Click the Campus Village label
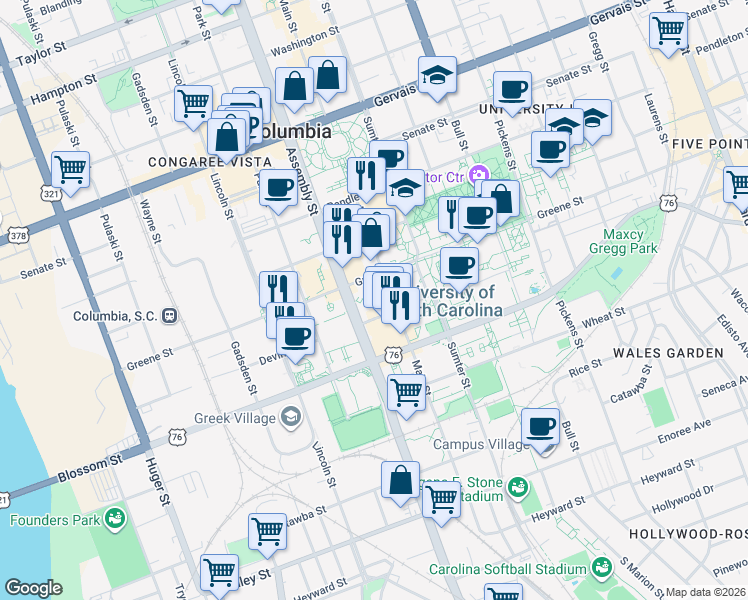 pyautogui.click(x=480, y=444)
